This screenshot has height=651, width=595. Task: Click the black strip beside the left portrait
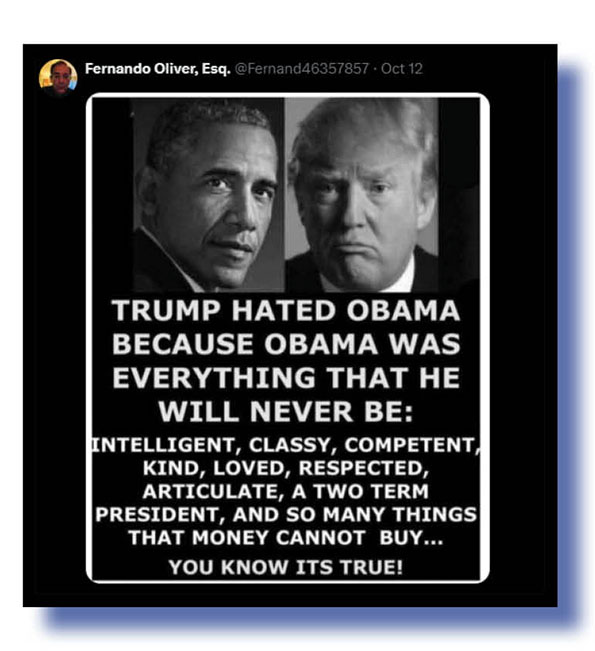click(112, 195)
